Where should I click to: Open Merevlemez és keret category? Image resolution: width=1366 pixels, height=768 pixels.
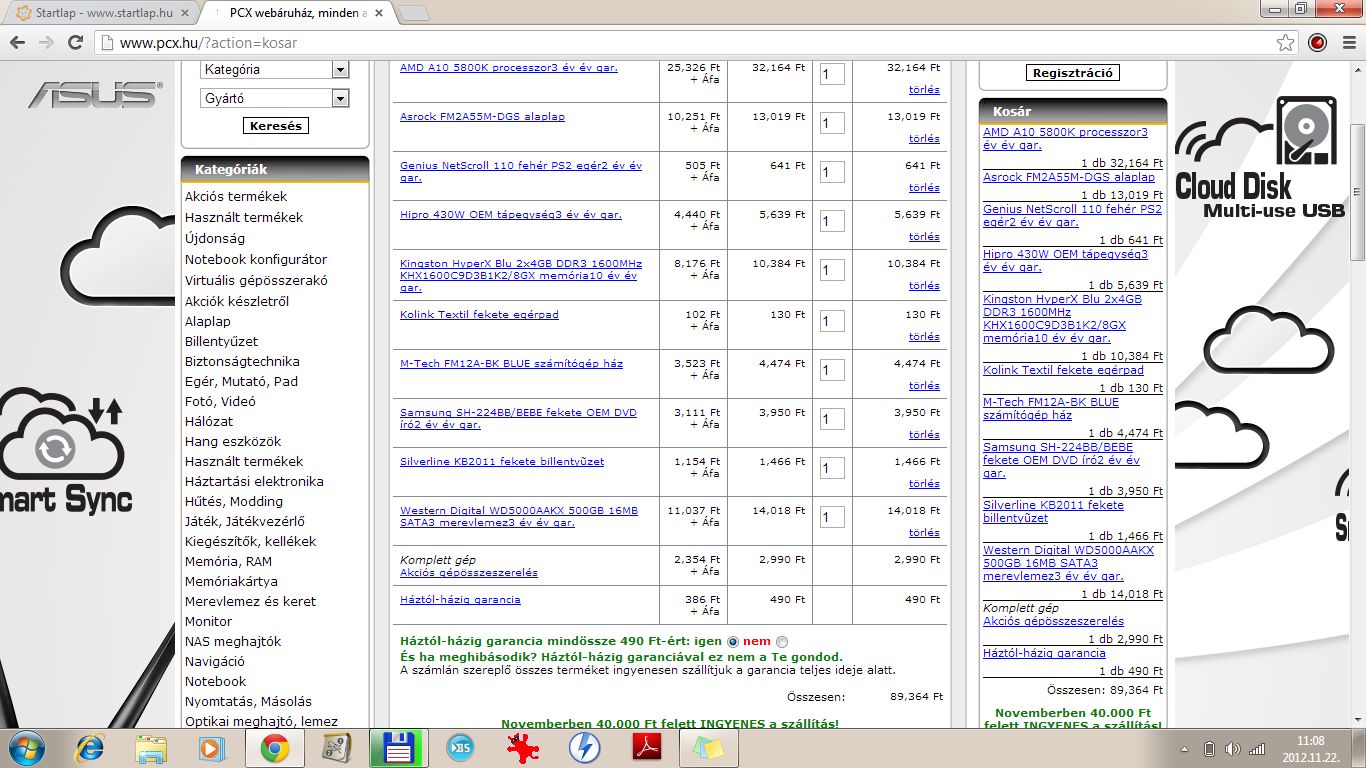[250, 601]
